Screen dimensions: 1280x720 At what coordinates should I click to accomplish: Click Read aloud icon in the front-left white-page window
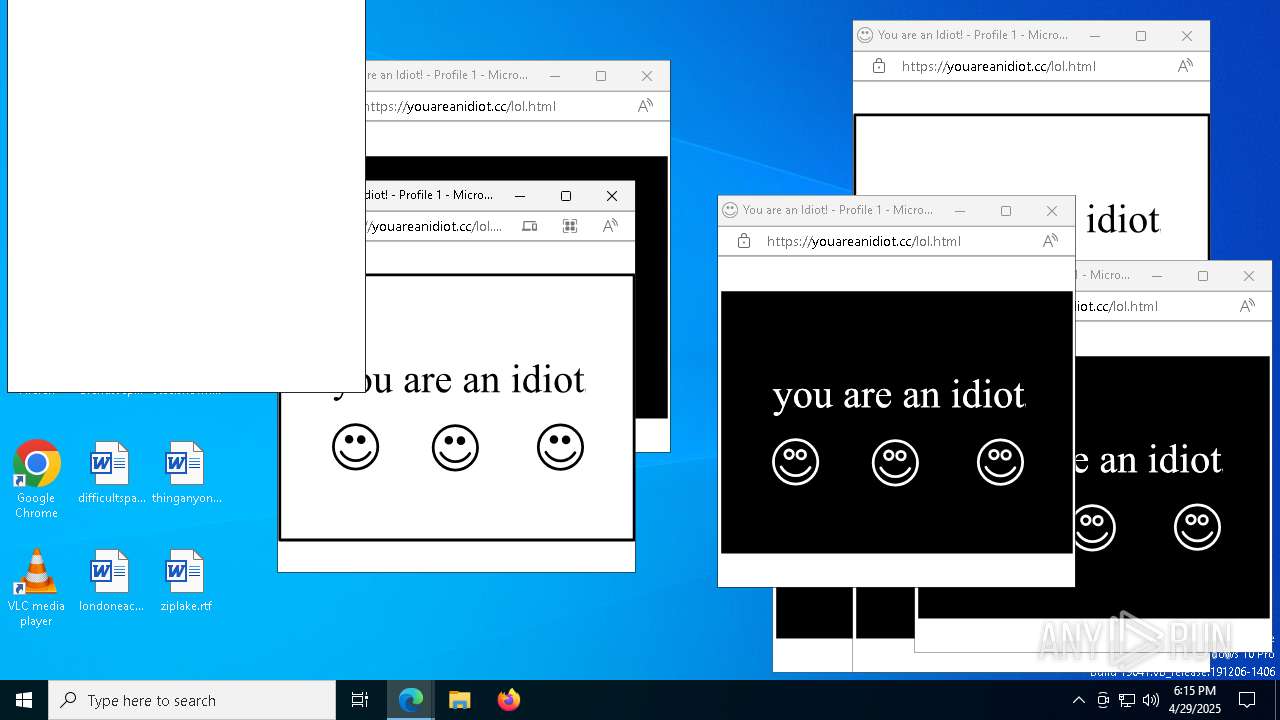pyautogui.click(x=610, y=226)
